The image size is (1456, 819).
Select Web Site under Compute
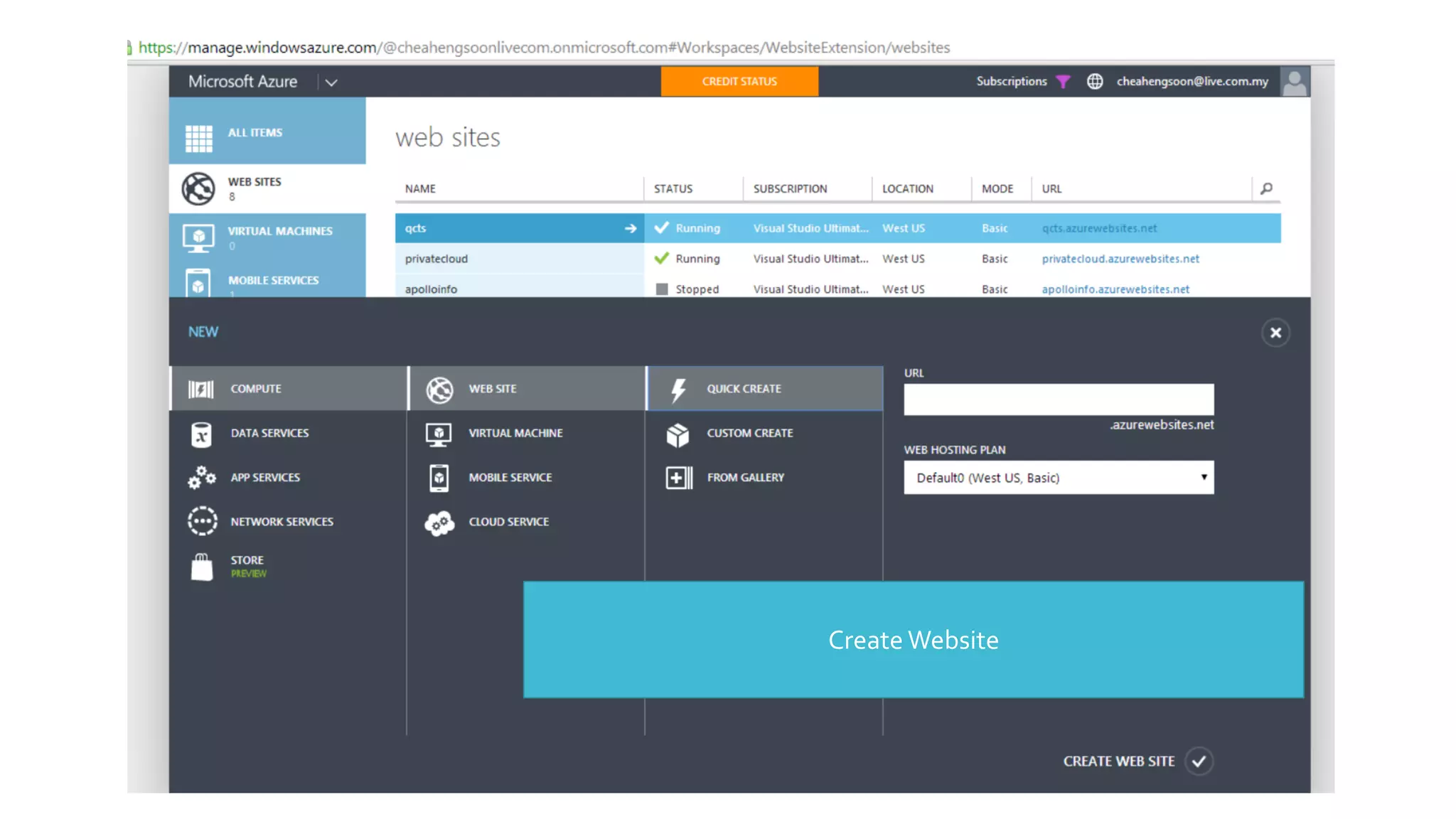pos(527,389)
